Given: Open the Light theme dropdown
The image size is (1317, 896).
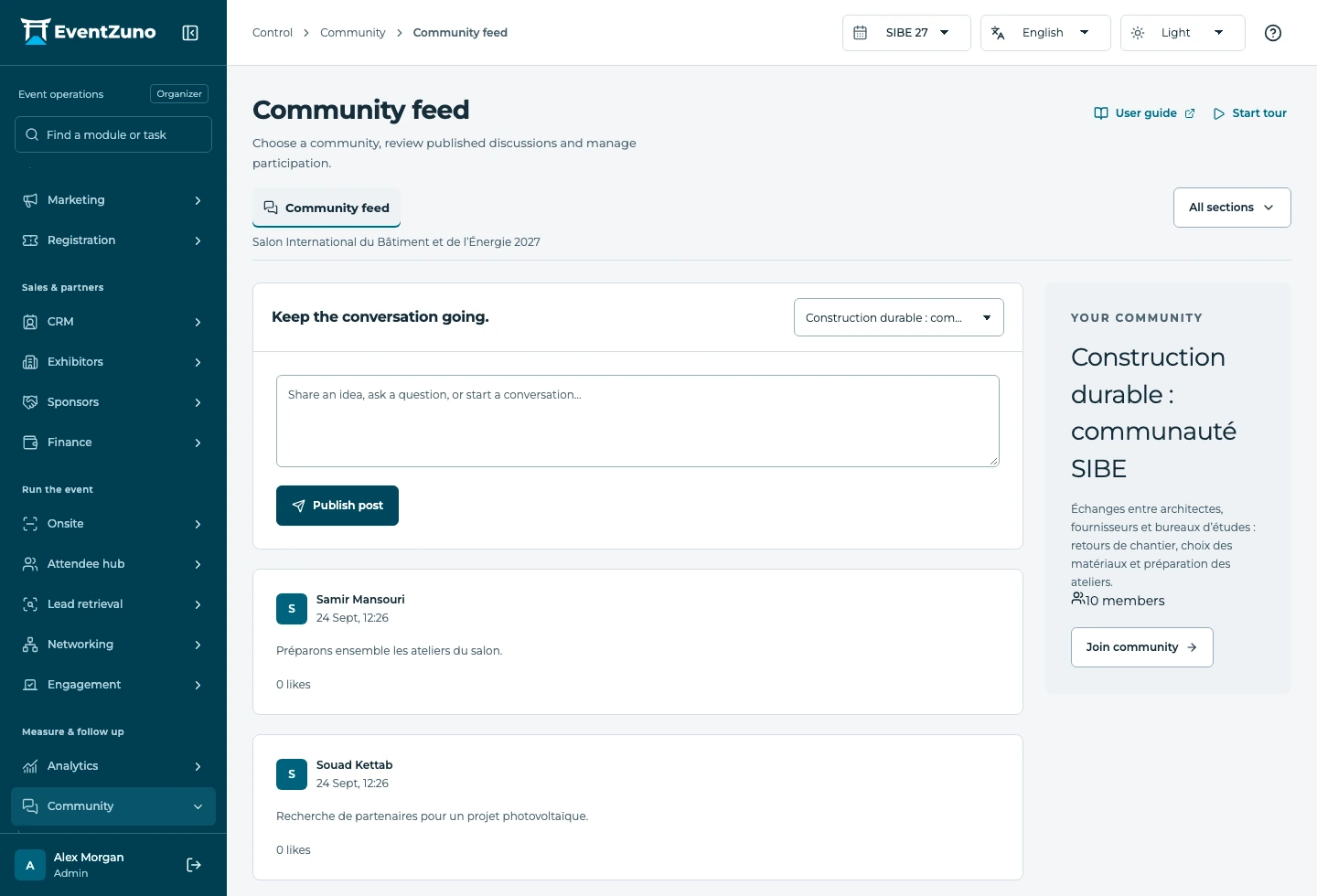Looking at the screenshot, I should click(1183, 33).
